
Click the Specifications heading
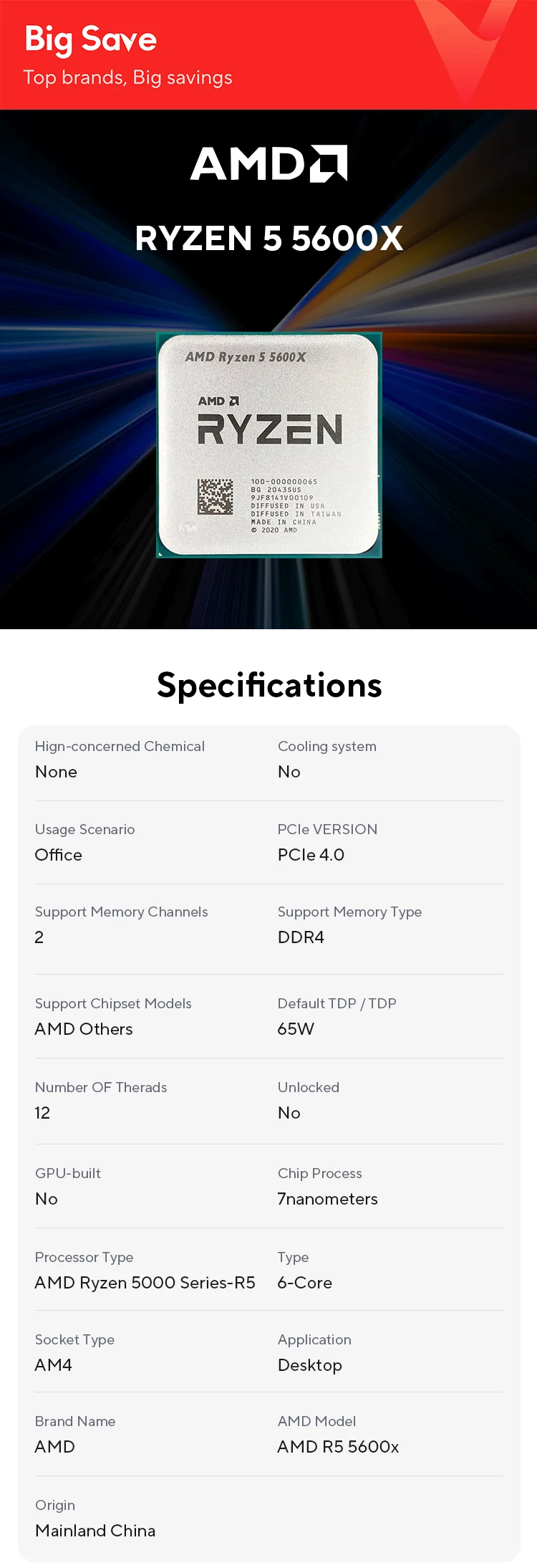(269, 685)
